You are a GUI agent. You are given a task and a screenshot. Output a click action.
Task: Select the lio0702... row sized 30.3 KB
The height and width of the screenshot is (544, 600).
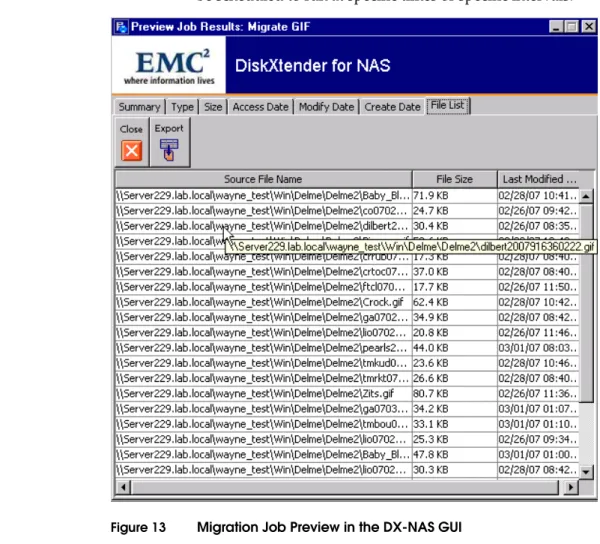coord(347,470)
